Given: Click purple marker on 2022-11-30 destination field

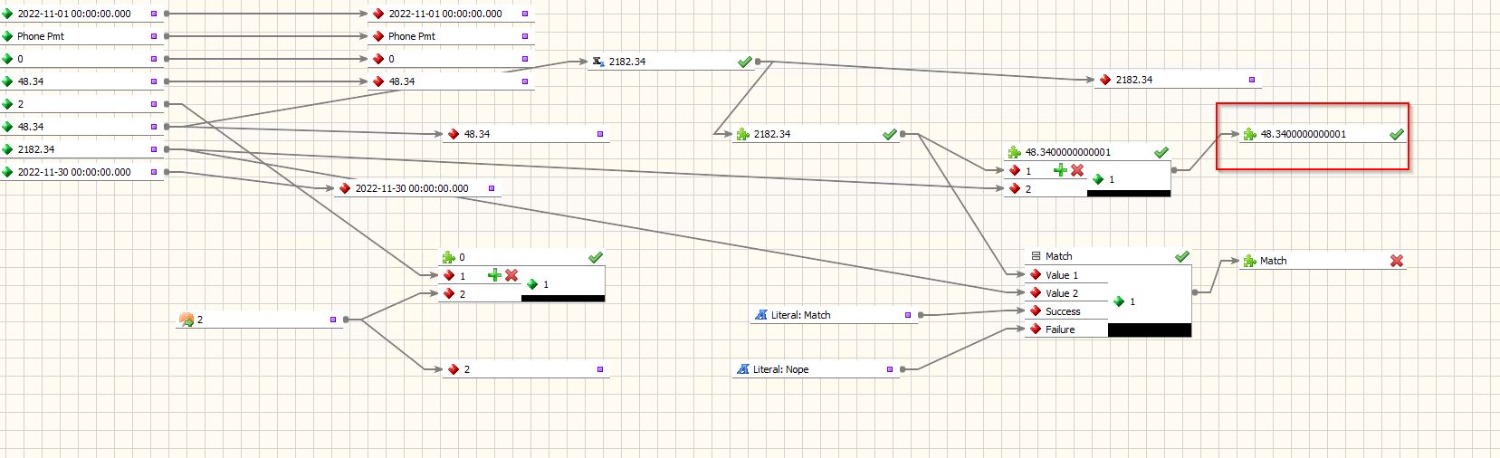Looking at the screenshot, I should 491,188.
